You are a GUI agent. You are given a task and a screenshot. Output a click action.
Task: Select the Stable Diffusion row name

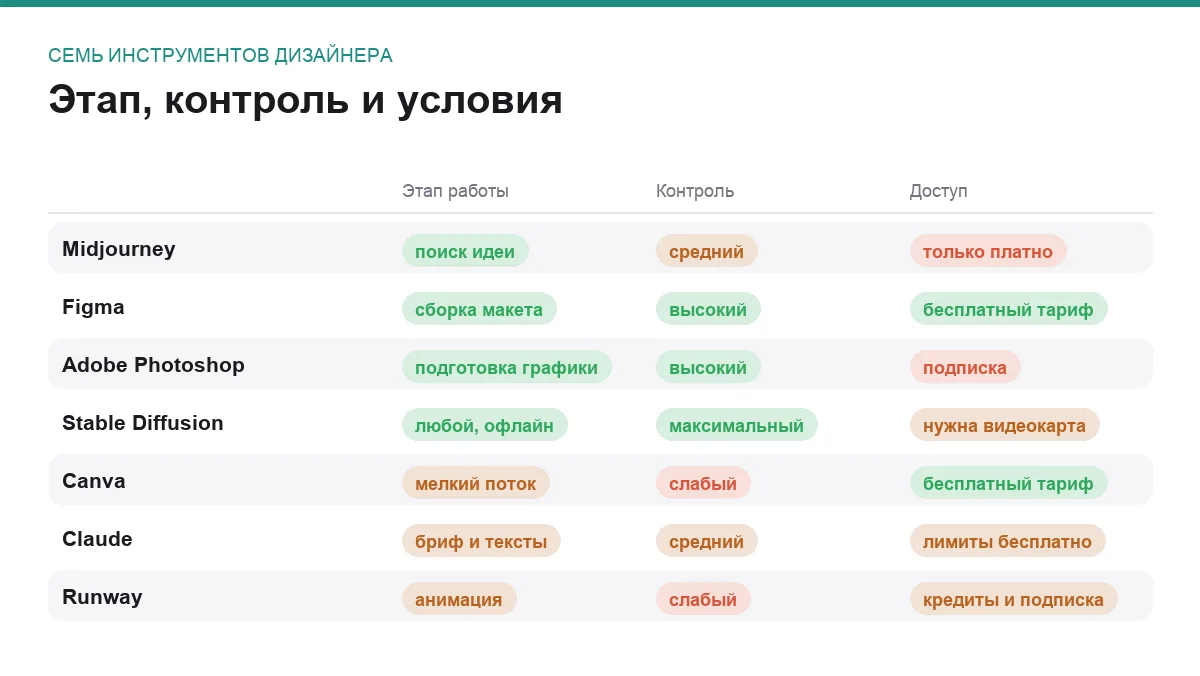[x=142, y=423]
